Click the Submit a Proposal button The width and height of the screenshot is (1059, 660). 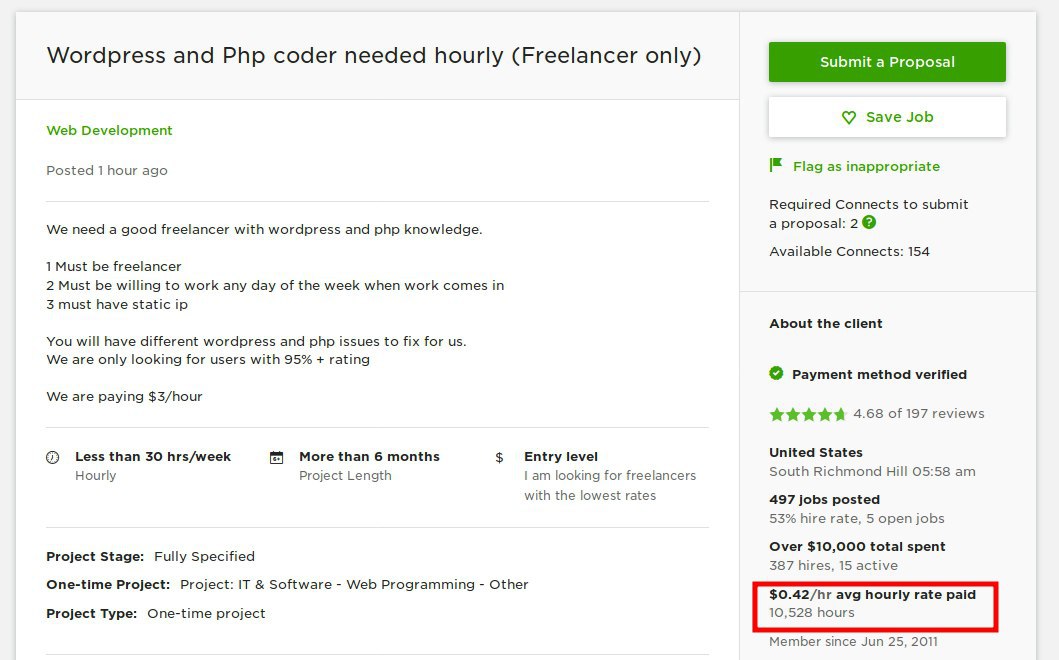pos(887,62)
